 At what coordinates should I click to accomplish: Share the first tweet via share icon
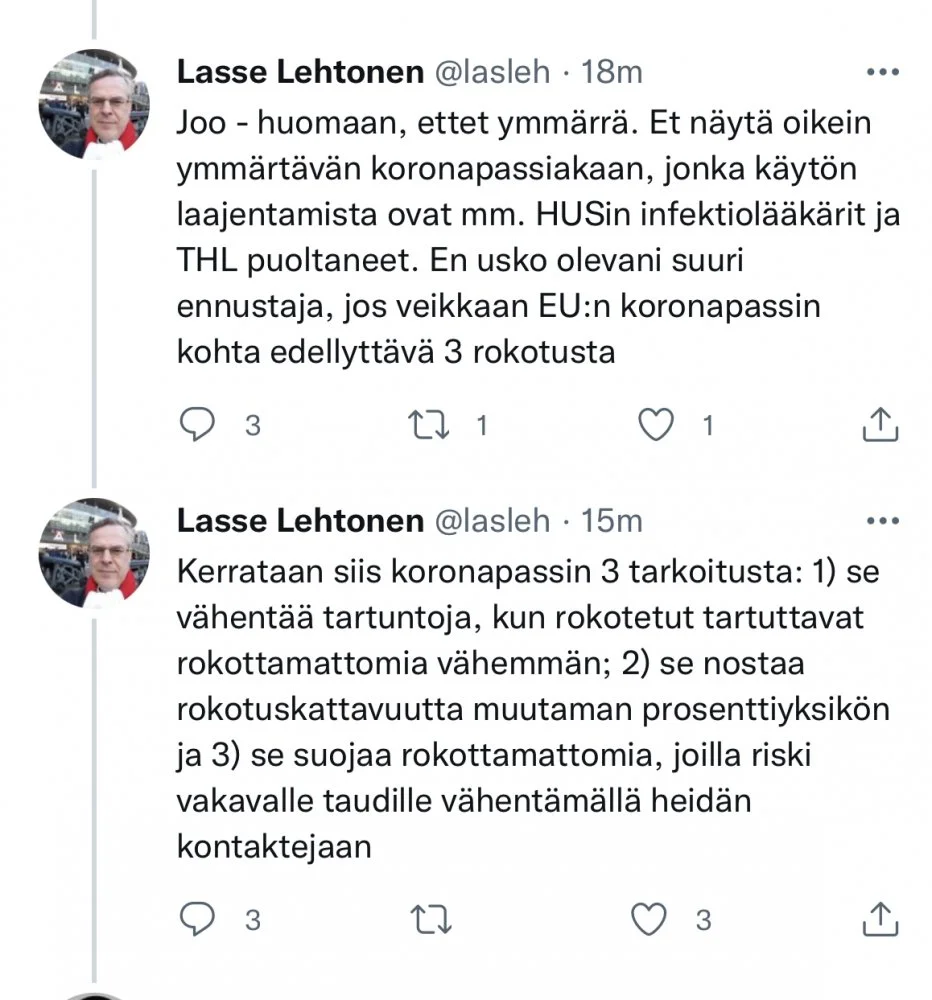881,426
